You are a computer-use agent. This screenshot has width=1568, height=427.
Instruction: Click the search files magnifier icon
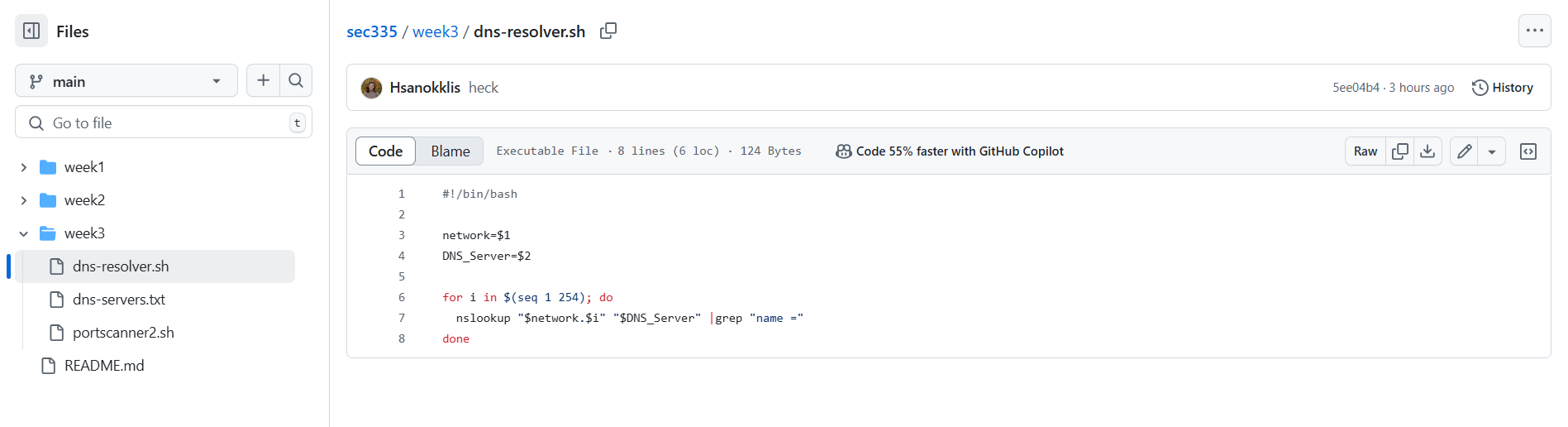coord(296,80)
